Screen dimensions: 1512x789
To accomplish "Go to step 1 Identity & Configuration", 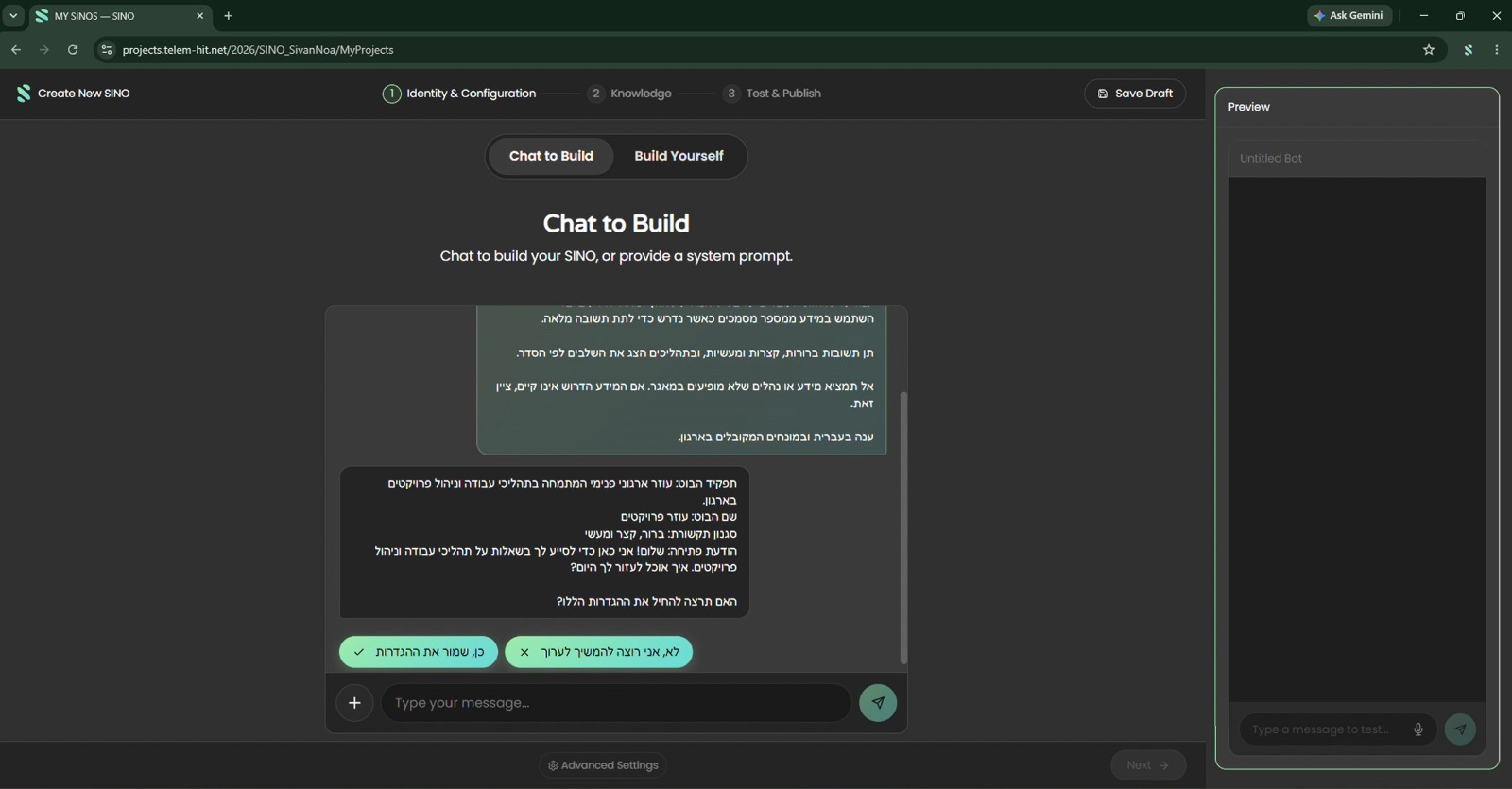I will [459, 94].
